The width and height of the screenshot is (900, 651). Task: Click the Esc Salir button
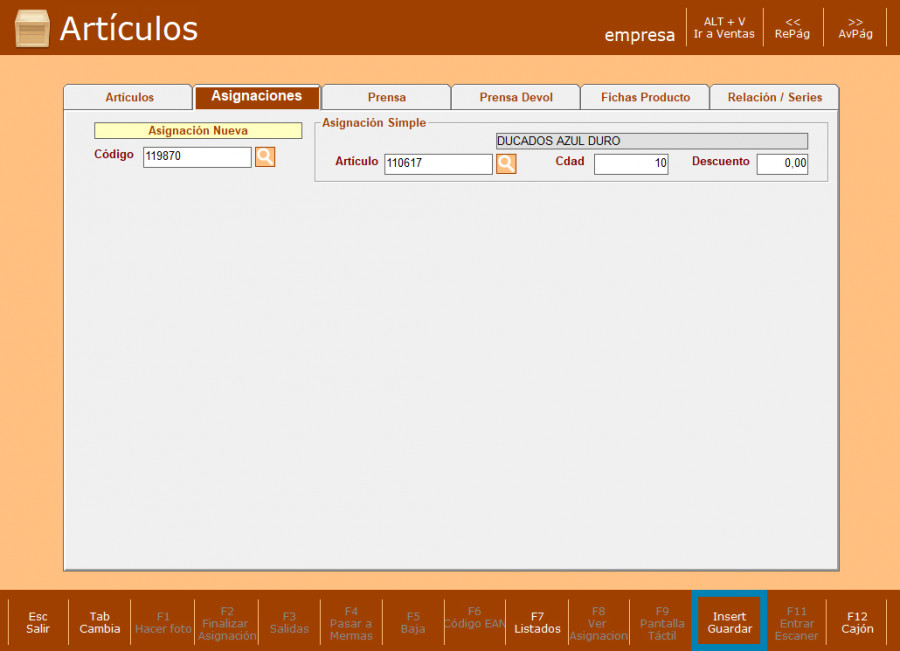pyautogui.click(x=38, y=623)
